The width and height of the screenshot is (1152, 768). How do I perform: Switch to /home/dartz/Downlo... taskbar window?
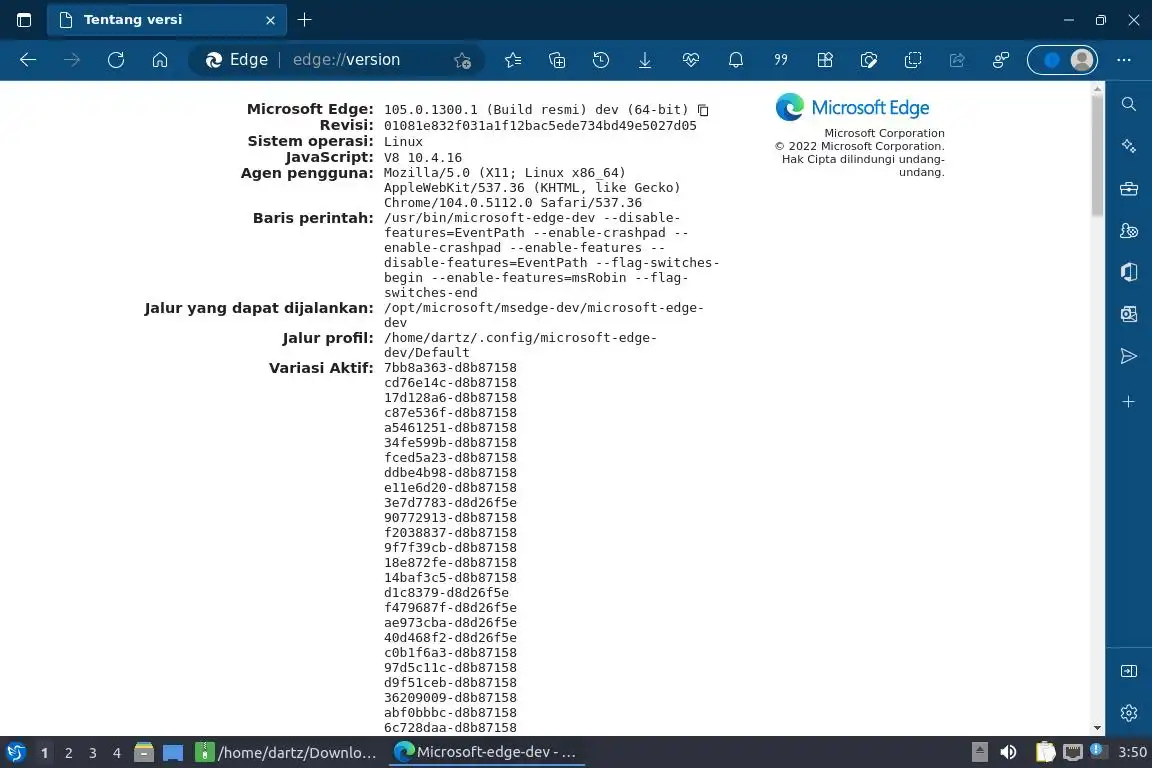(x=287, y=753)
